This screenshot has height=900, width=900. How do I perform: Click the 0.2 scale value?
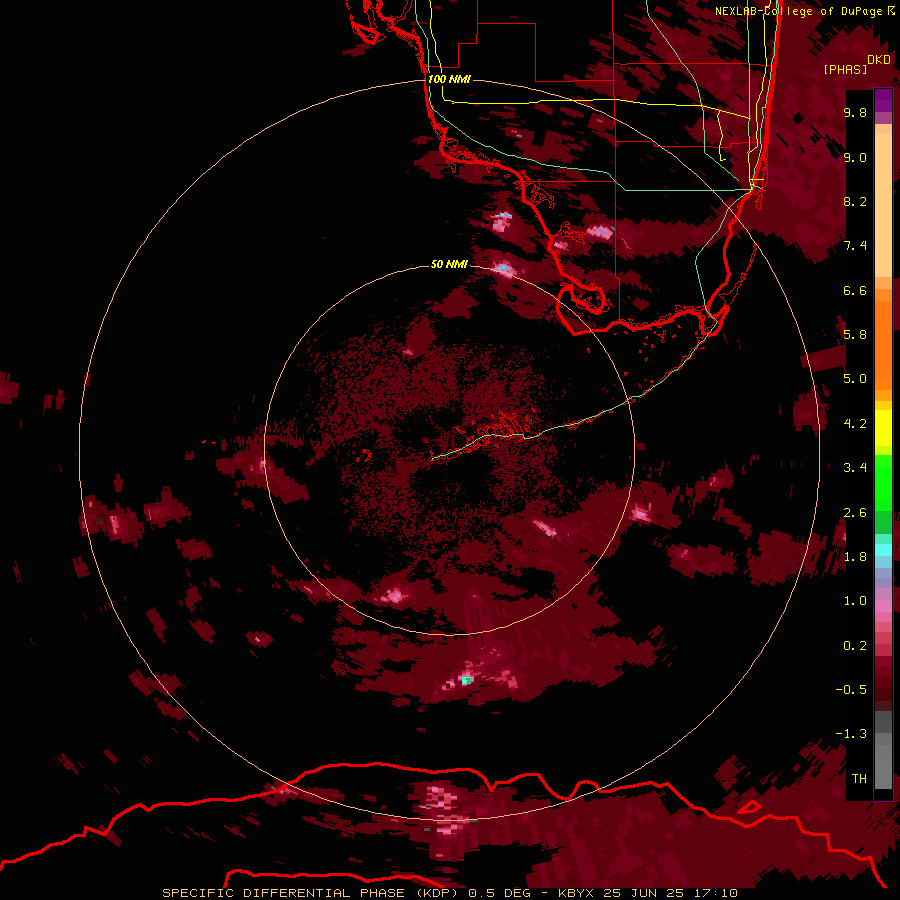pos(855,646)
